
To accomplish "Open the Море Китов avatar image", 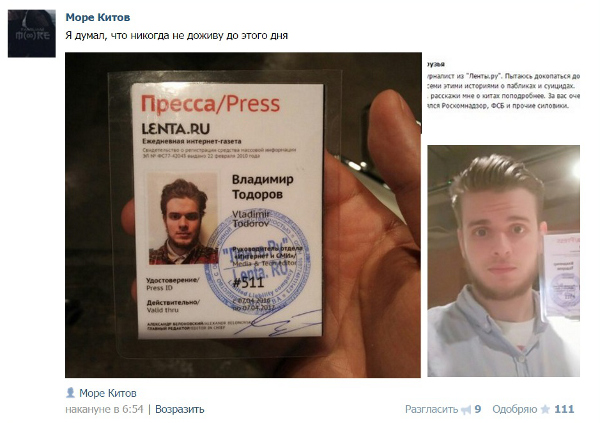I will (32, 34).
